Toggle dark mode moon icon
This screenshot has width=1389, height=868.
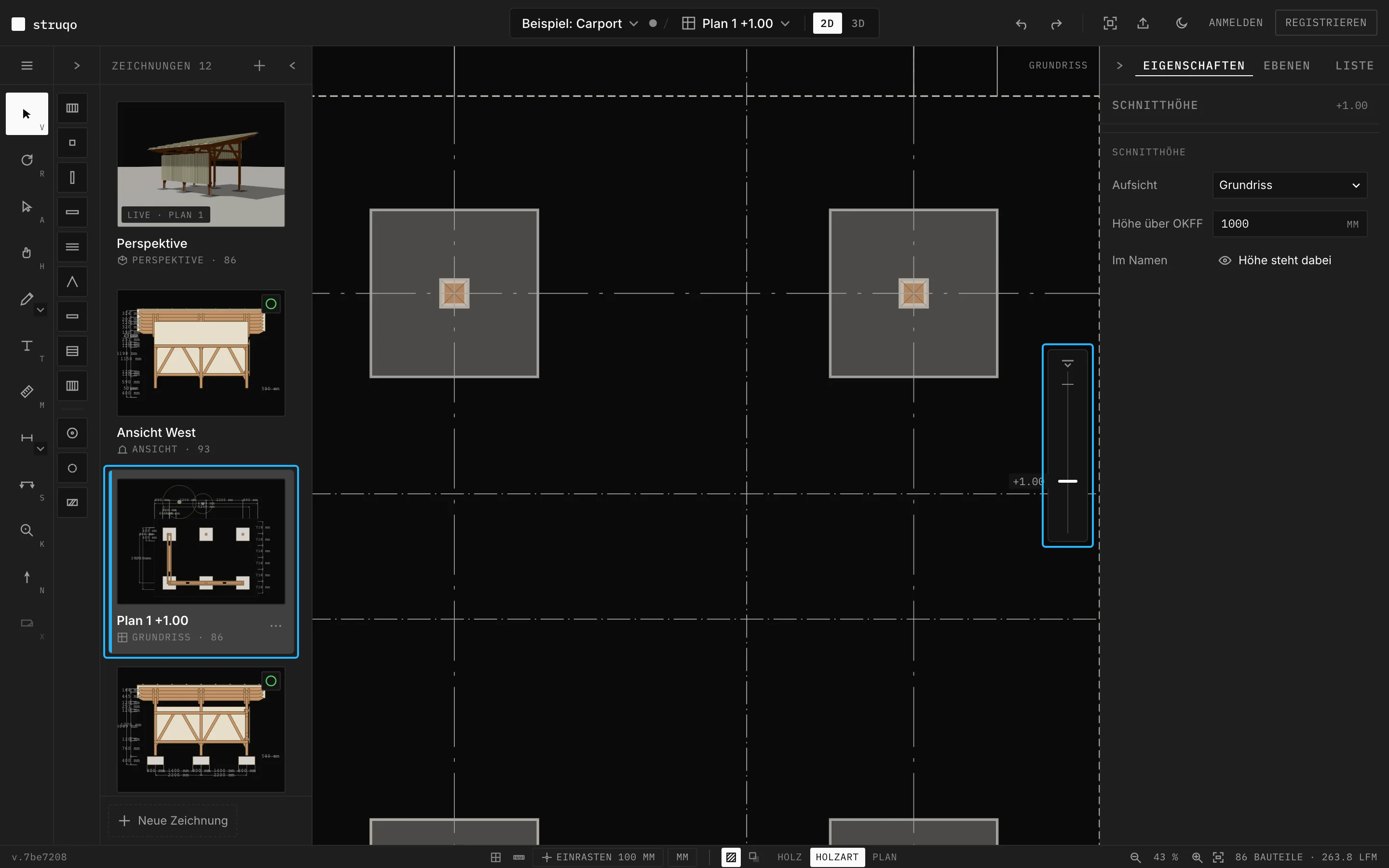point(1181,23)
